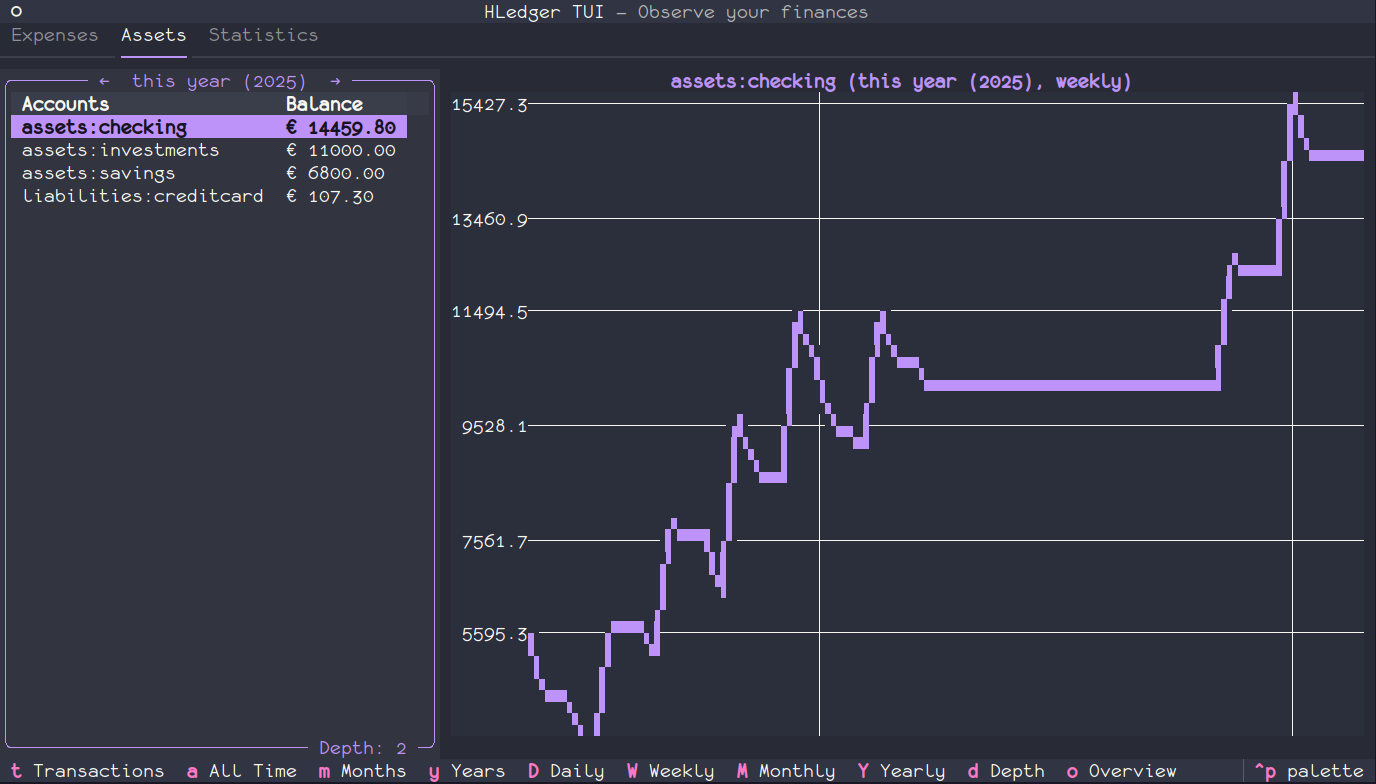Switch to the Expenses tab
1376x784 pixels.
tap(55, 34)
